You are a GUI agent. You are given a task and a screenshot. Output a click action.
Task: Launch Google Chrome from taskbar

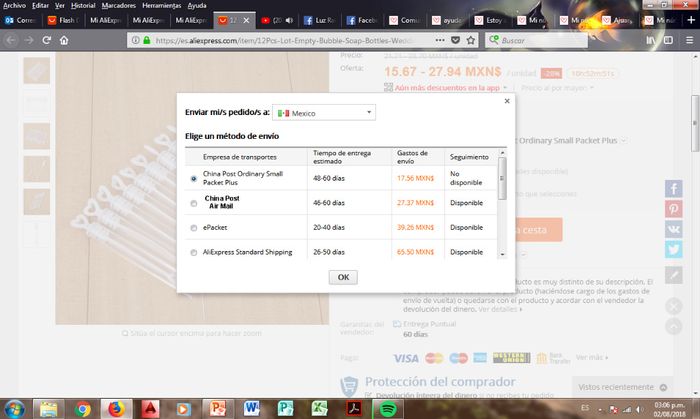point(83,409)
